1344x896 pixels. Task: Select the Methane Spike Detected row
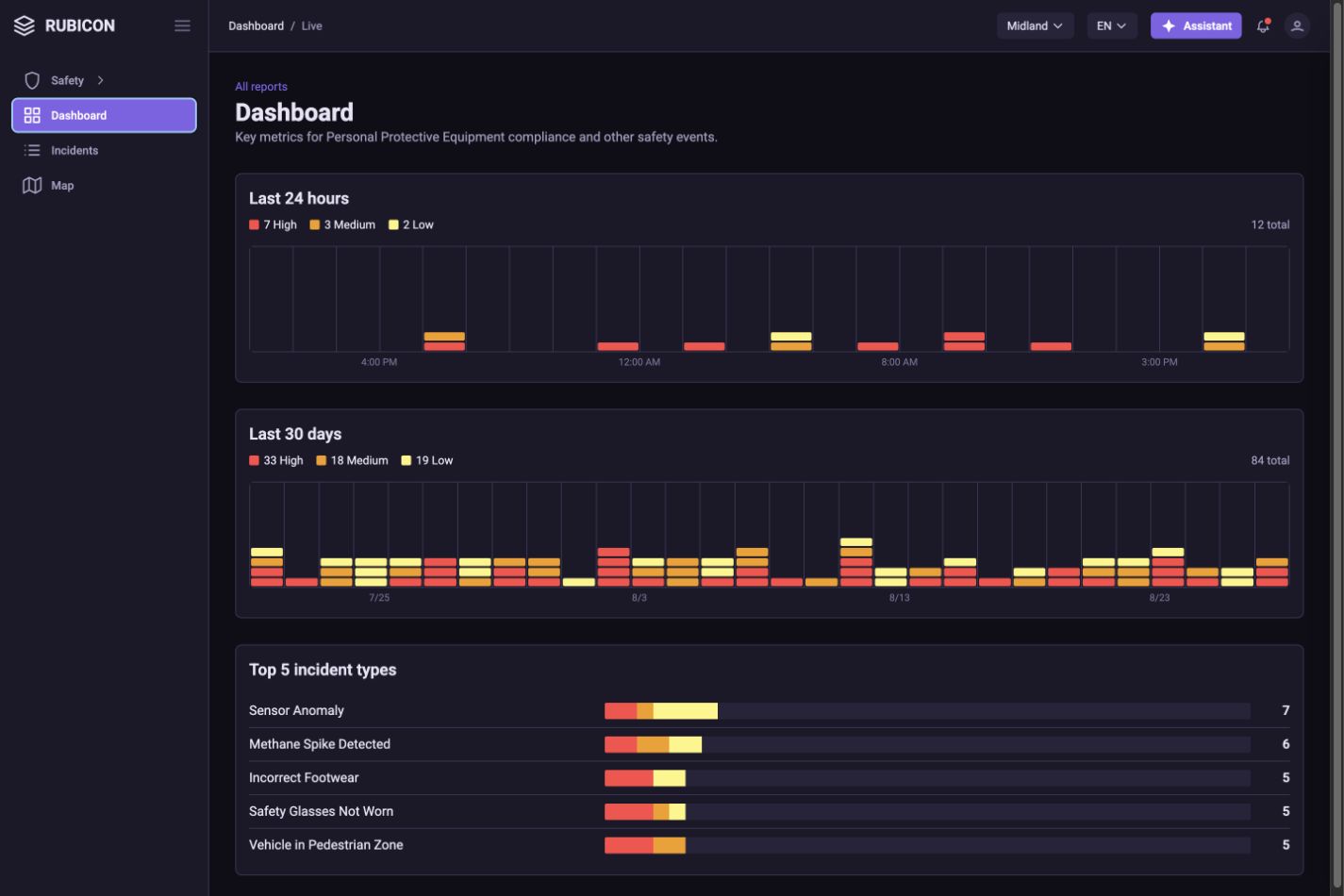pyautogui.click(x=769, y=744)
